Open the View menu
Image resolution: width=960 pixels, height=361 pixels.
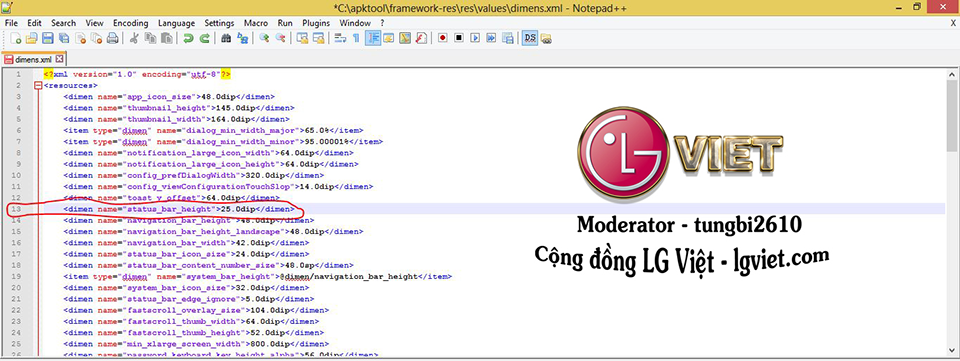(94, 23)
